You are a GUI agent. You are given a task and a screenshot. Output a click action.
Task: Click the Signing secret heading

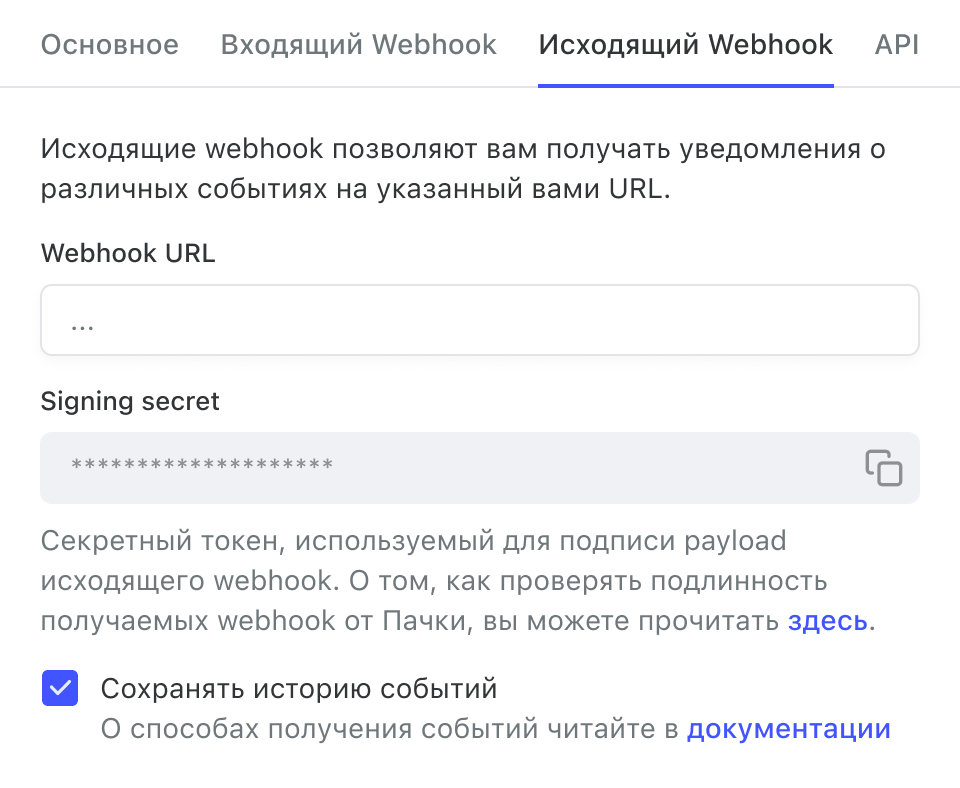point(129,401)
